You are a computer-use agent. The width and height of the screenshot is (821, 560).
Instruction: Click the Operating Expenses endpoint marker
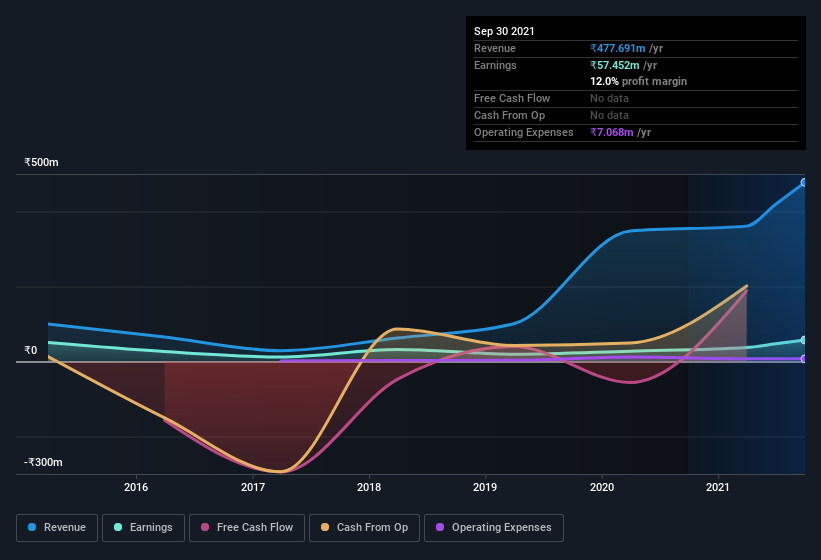click(x=804, y=359)
